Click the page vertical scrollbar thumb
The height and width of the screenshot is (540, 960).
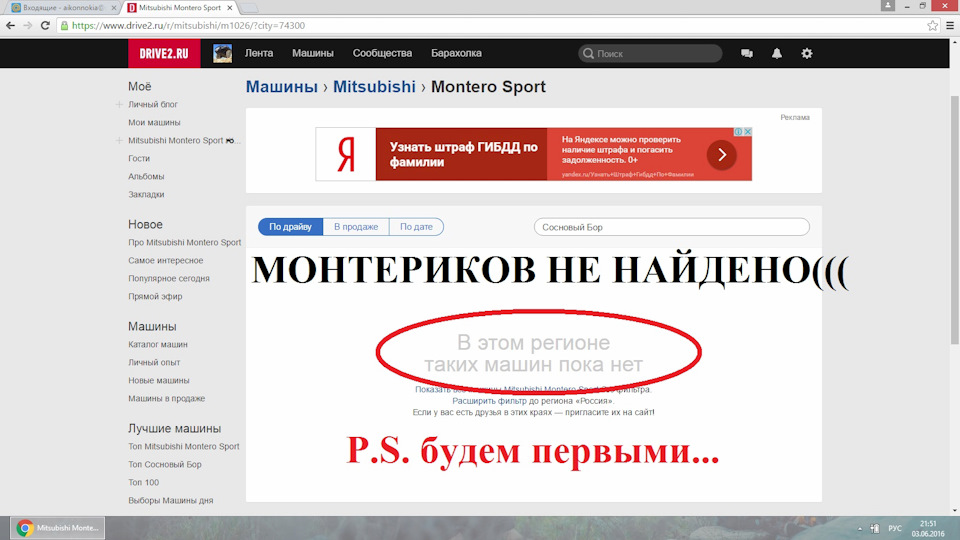(954, 220)
